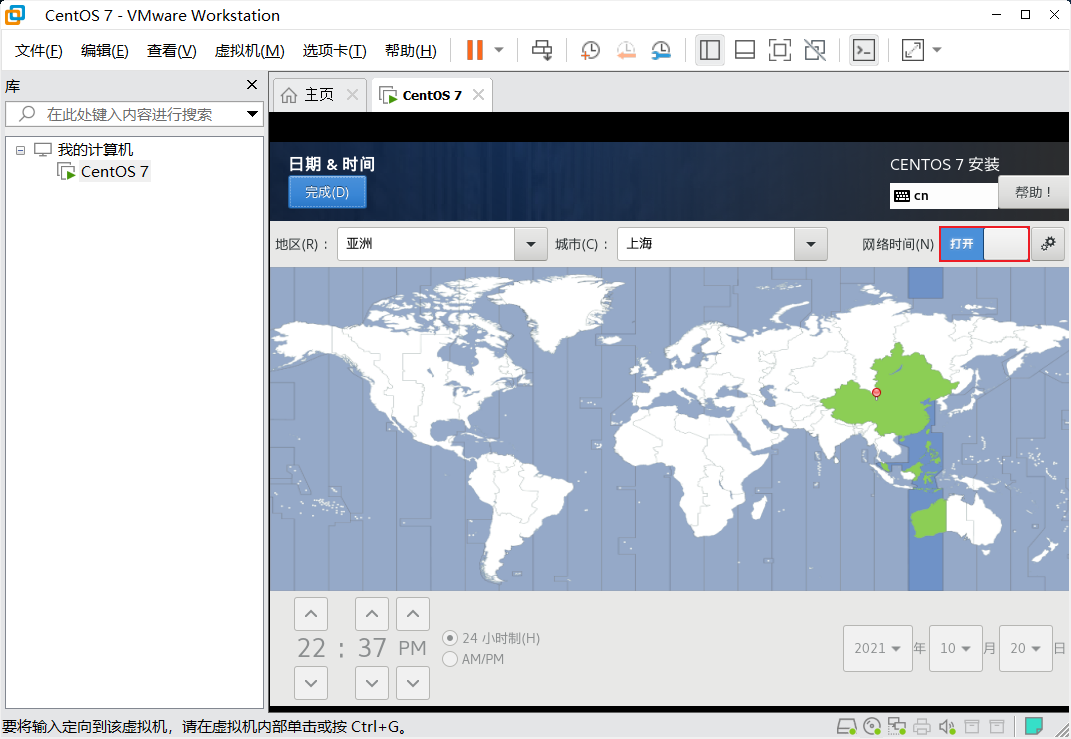This screenshot has height=739, width=1071.
Task: Switch AM/PM with the up arrow
Action: (x=413, y=613)
